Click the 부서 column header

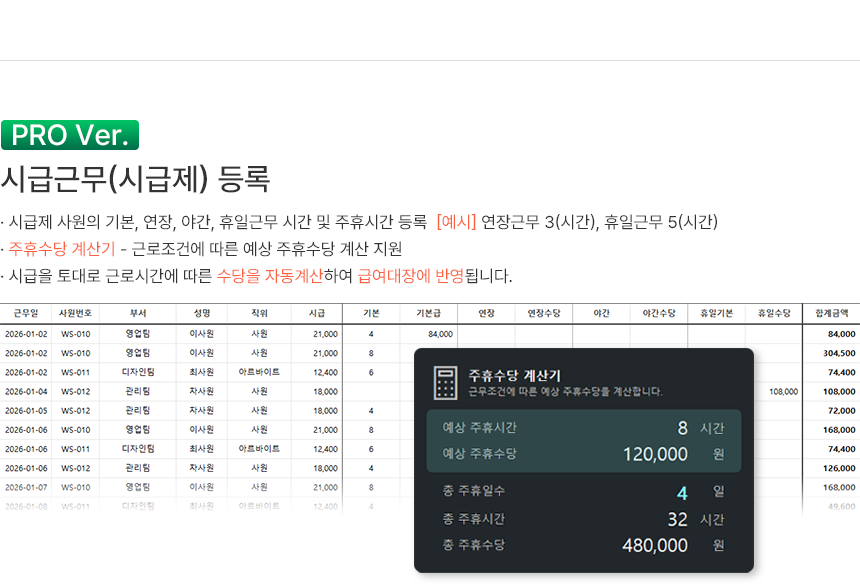[138, 314]
